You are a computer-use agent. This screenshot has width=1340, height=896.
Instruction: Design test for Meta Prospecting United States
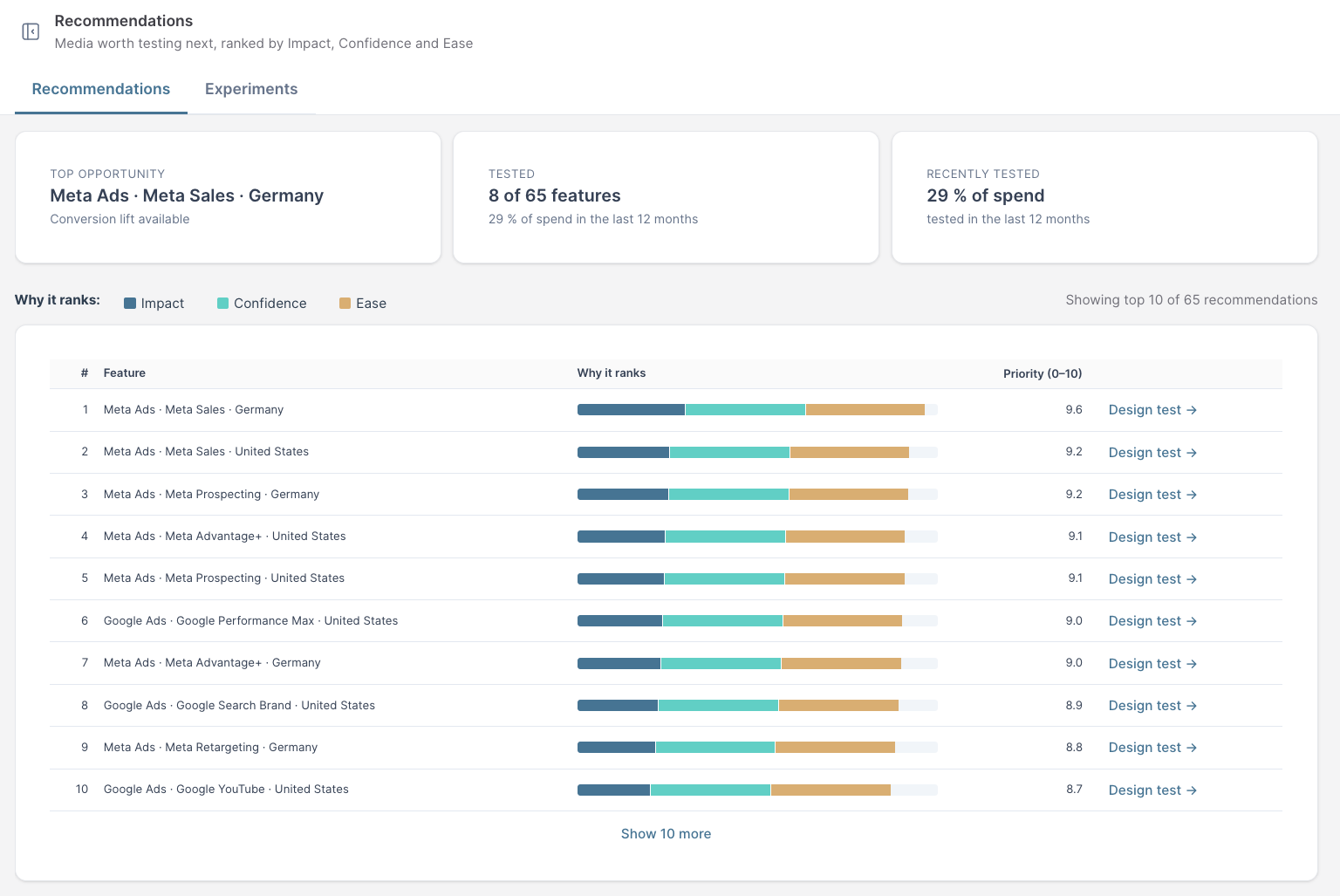coord(1152,578)
